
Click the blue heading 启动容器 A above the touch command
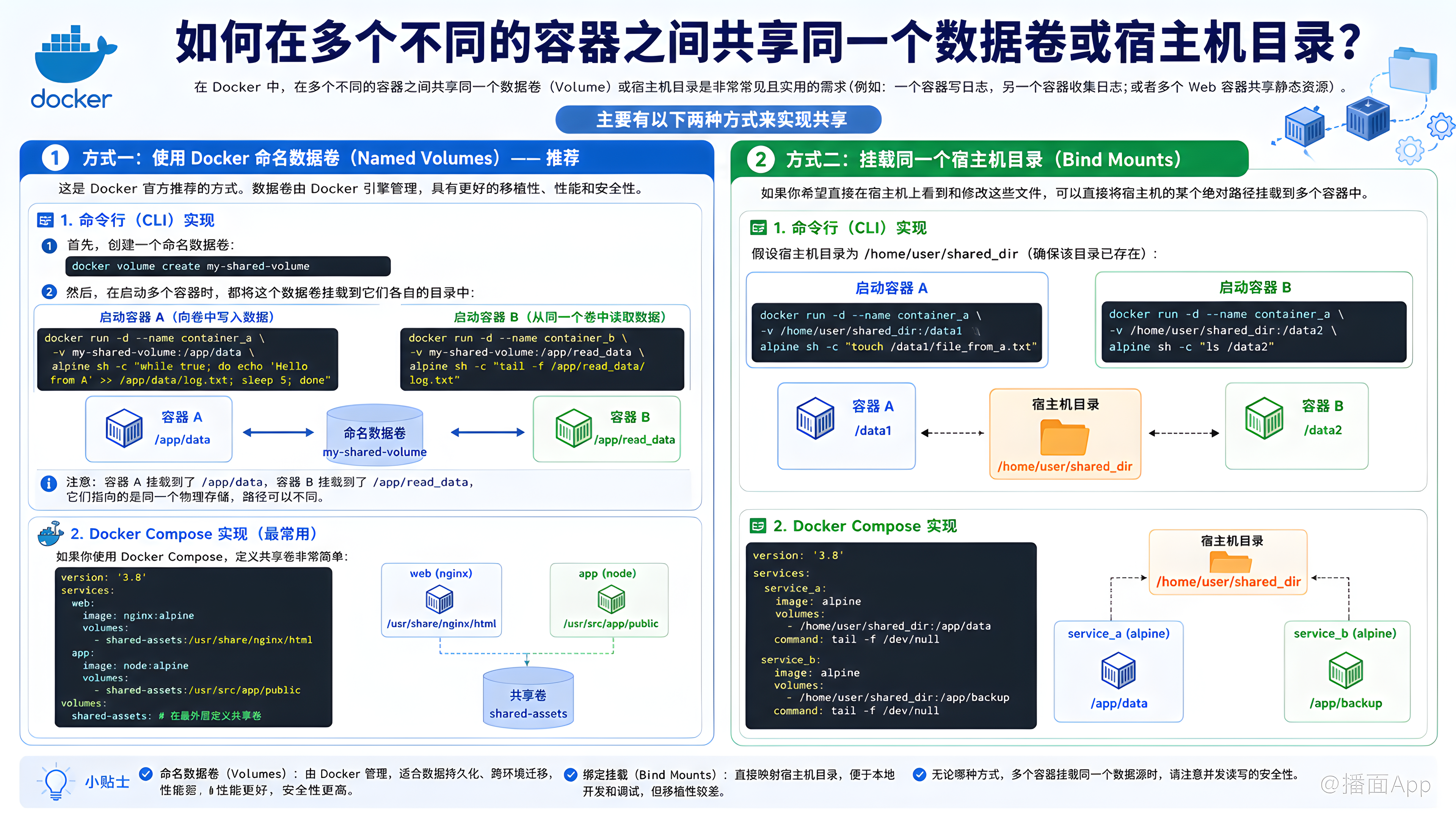pyautogui.click(x=891, y=288)
